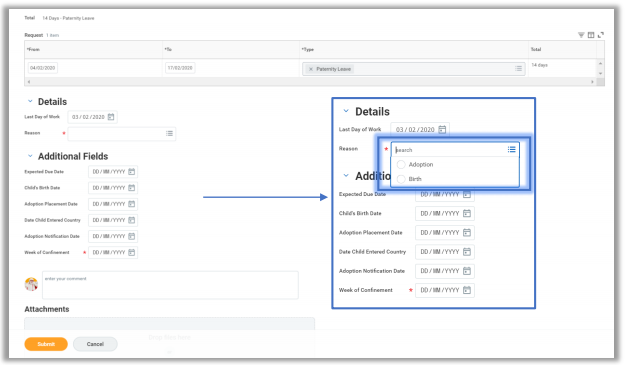Click the blue prompt list icon in Reason search

(x=511, y=149)
